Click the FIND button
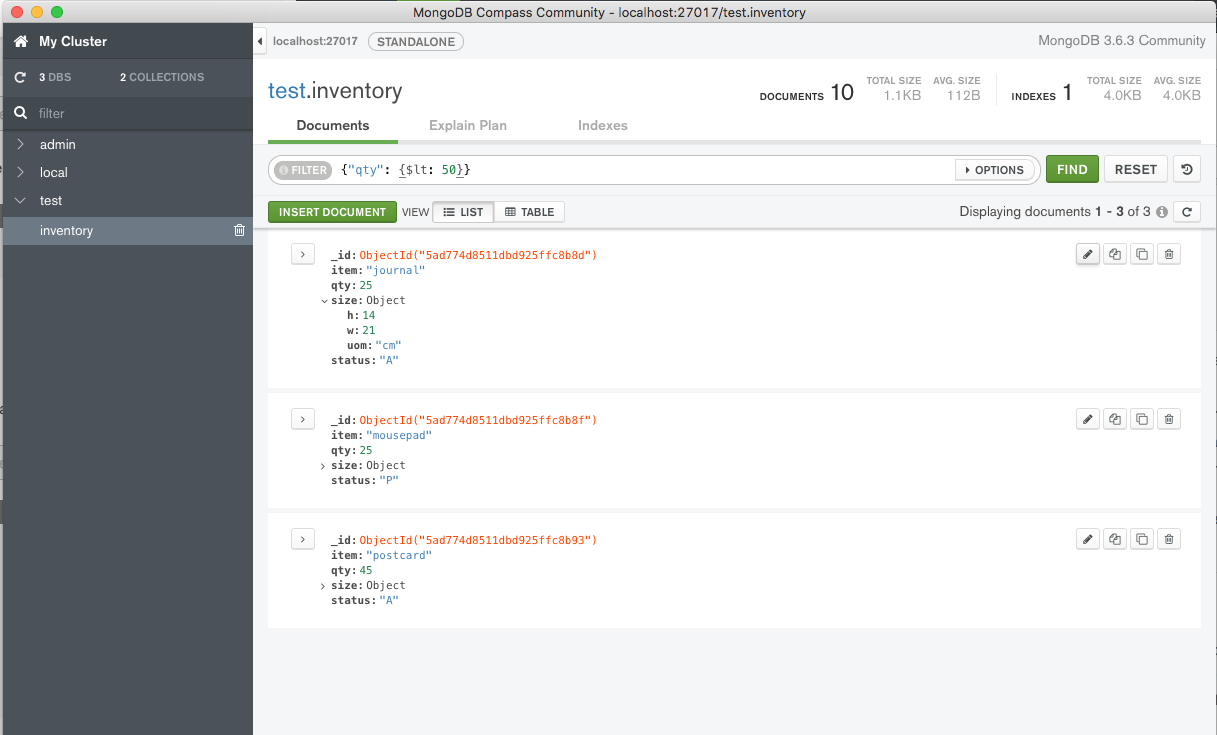Viewport: 1217px width, 735px height. click(1071, 169)
